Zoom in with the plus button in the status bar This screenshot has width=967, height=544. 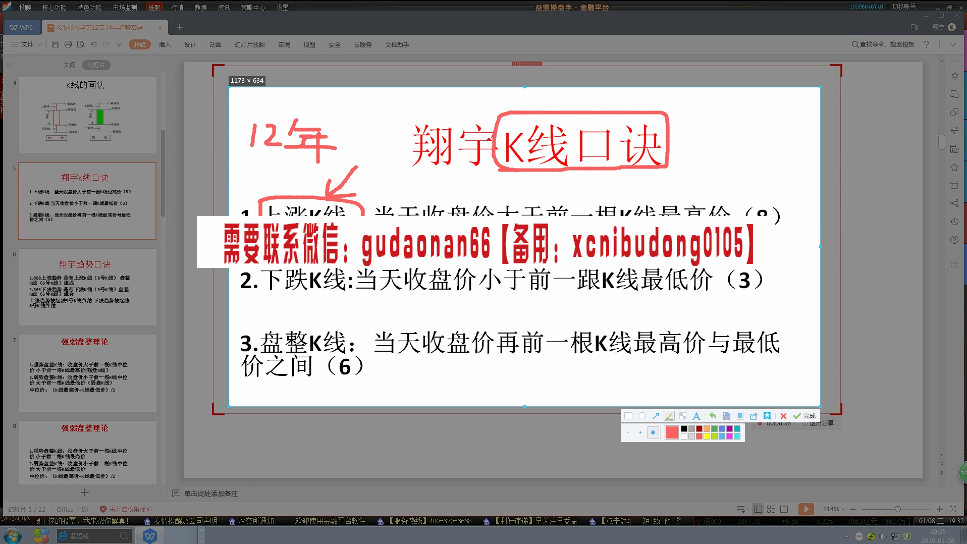(x=939, y=509)
